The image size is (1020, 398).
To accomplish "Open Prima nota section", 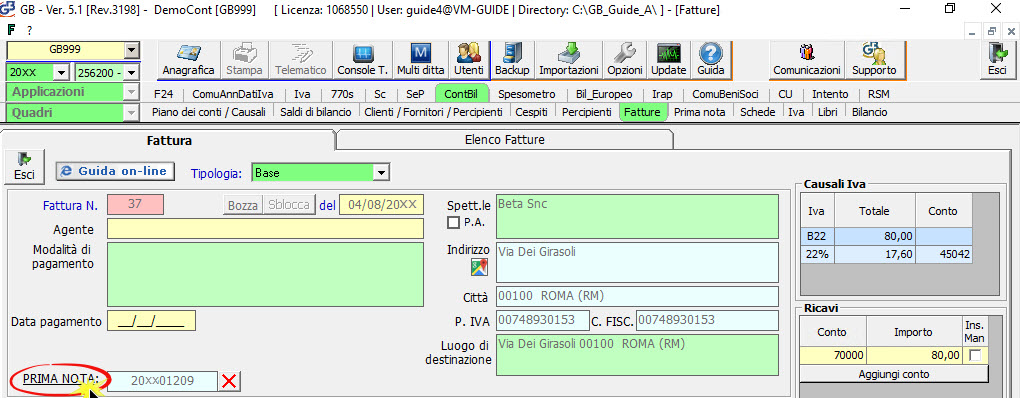I will pos(699,113).
